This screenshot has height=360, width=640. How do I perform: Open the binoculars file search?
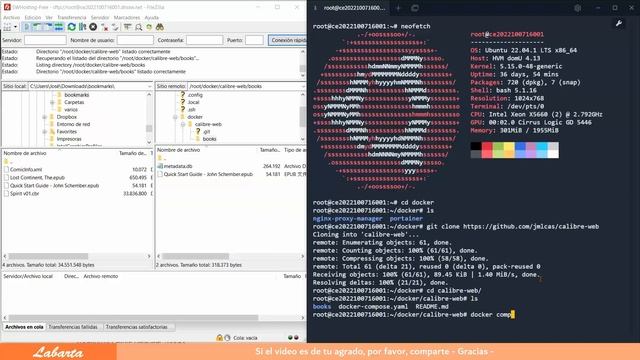[160, 27]
